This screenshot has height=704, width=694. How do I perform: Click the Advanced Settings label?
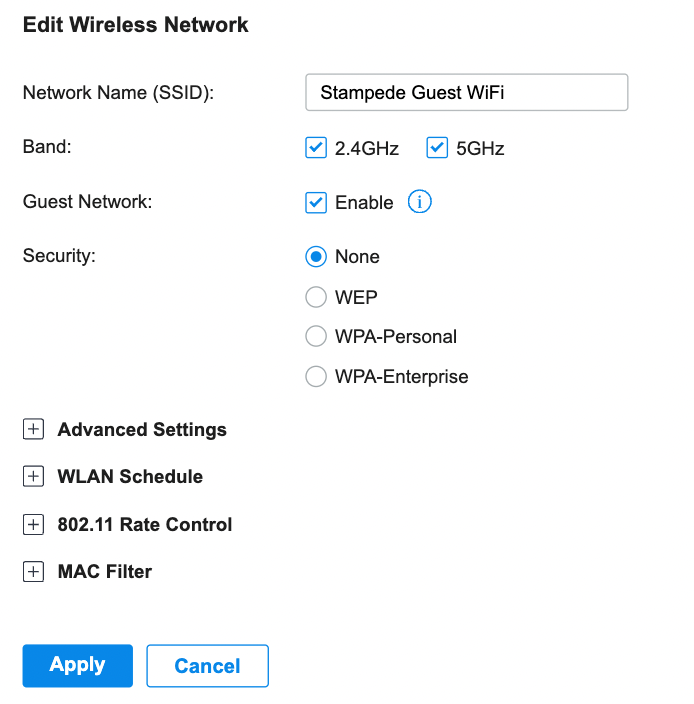coord(142,430)
